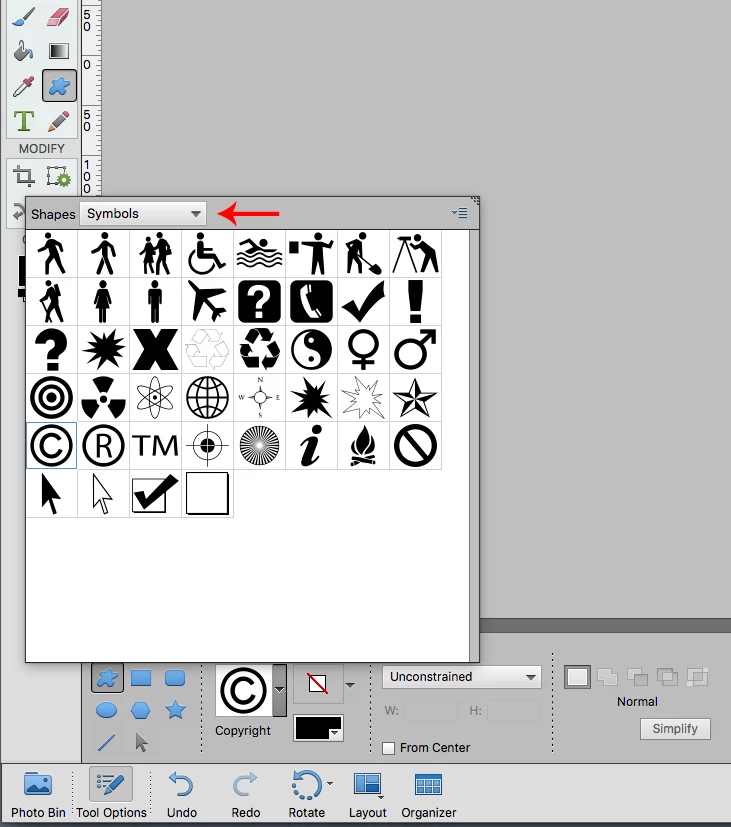Pick Rounded Rectangle tool in Tool Options
The image size is (731, 827).
[175, 678]
